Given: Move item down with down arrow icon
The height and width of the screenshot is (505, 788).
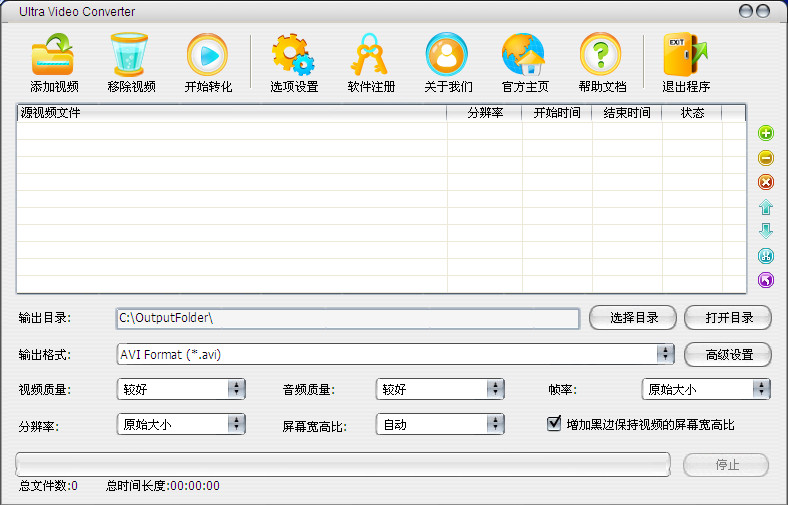Looking at the screenshot, I should [765, 231].
